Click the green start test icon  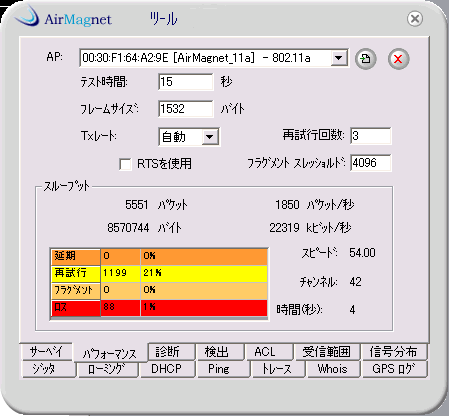point(366,59)
